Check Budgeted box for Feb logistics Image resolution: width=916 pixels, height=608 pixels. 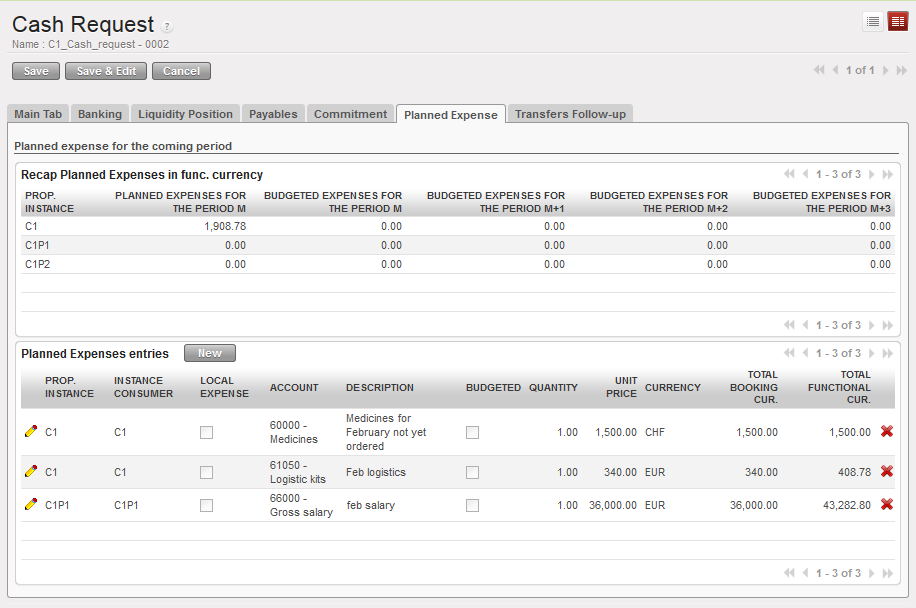472,472
